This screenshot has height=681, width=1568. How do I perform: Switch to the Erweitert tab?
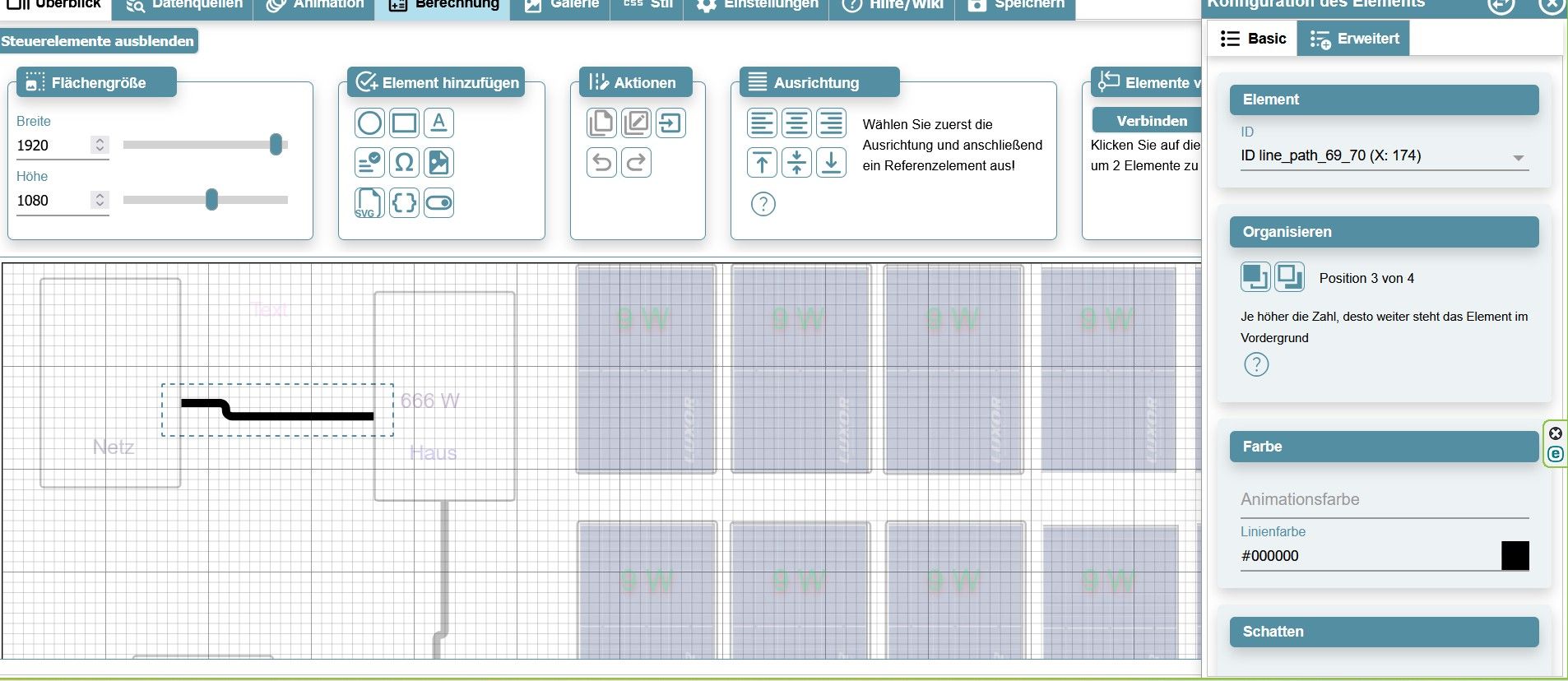pos(1354,39)
